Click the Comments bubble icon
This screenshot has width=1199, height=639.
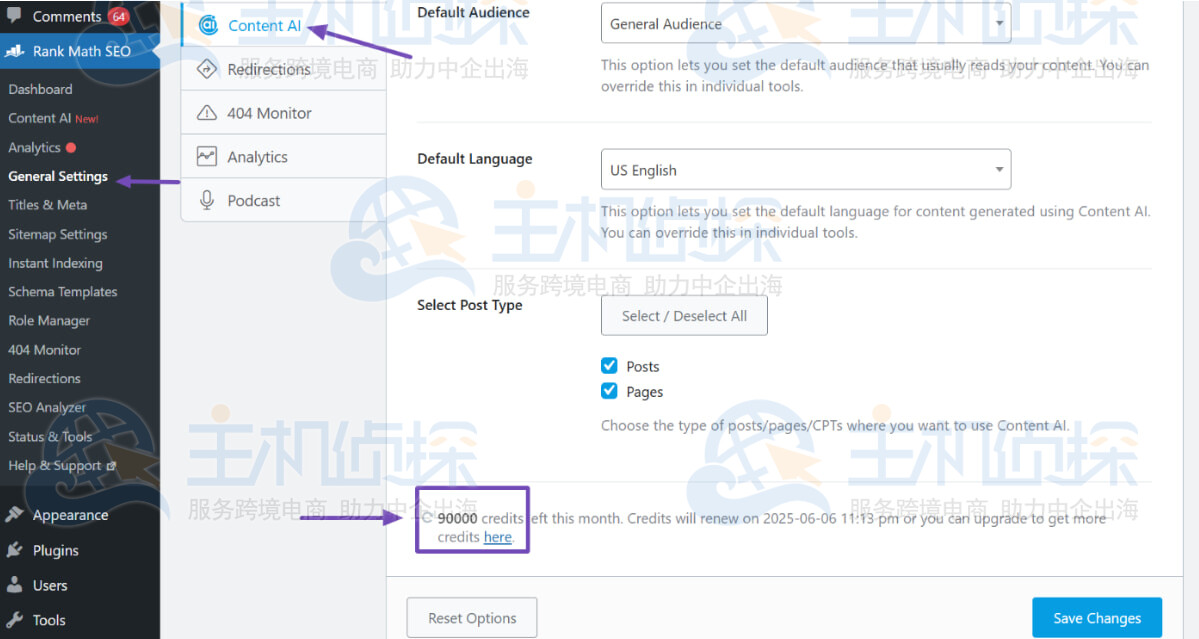(15, 16)
